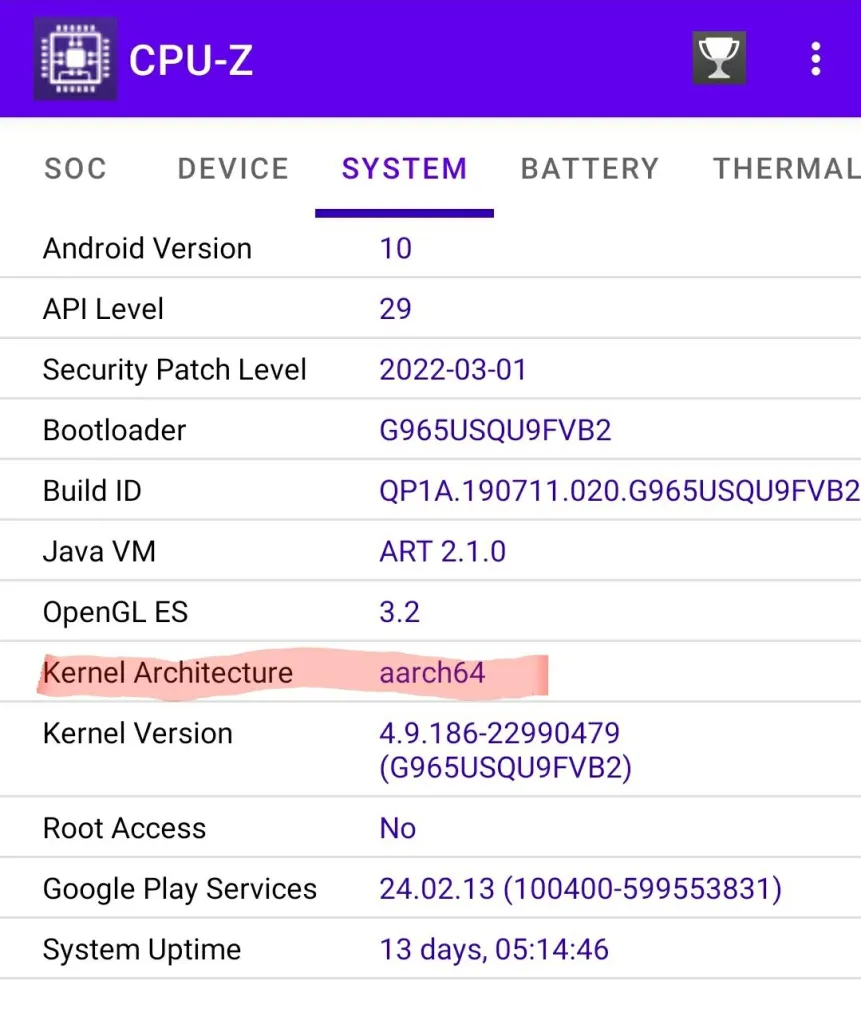The height and width of the screenshot is (1024, 861).
Task: Select the SYSTEM tab
Action: click(x=404, y=169)
